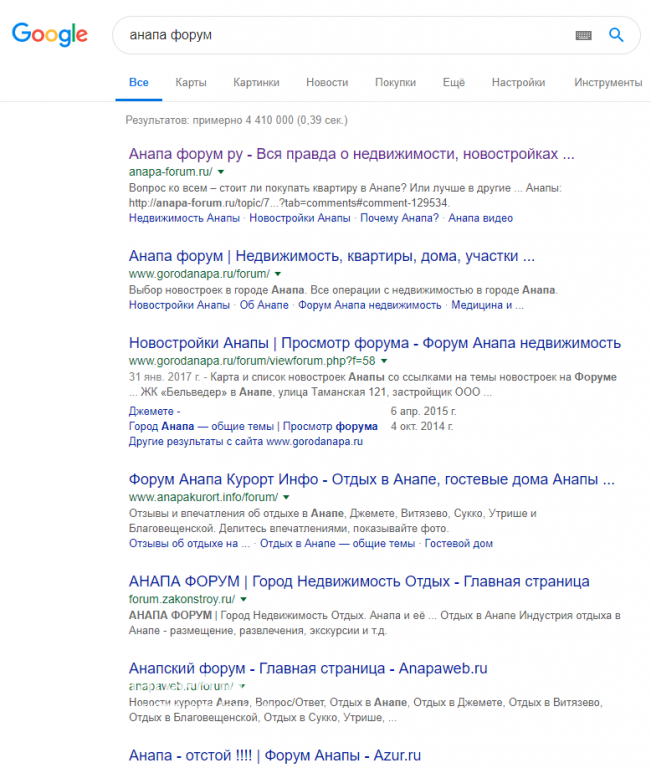Expand dropdown arrow next to viewforum.php?f=58 URL
The width and height of the screenshot is (651, 768).
point(384,361)
